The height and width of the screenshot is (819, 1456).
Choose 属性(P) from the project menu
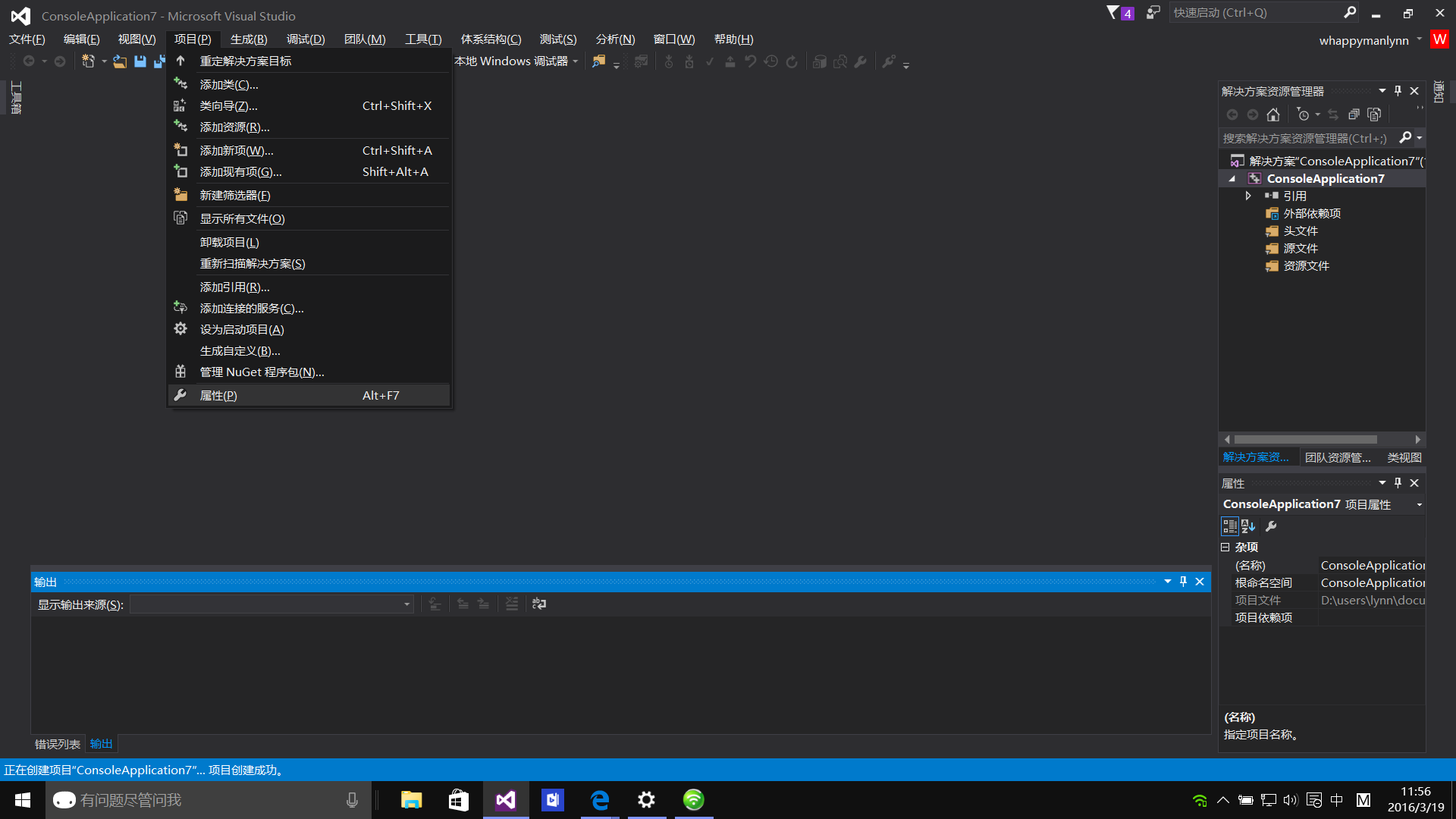[309, 395]
